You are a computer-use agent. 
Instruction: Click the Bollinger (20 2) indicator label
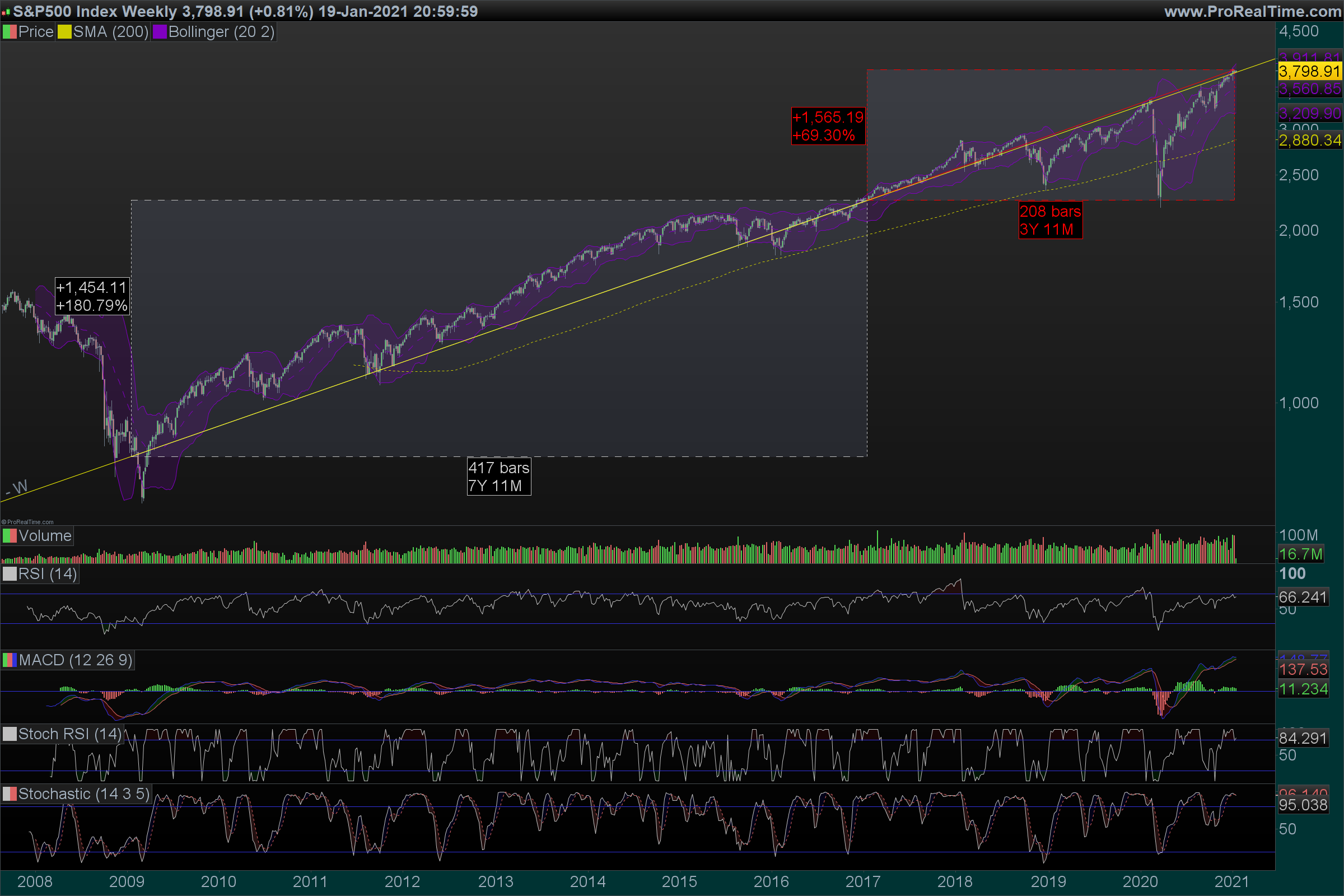click(x=221, y=32)
